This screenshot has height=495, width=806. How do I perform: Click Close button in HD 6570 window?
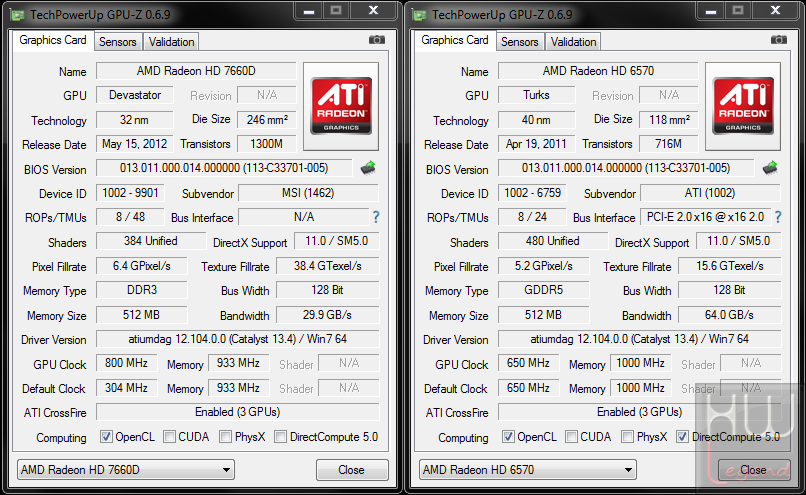pyautogui.click(x=754, y=470)
